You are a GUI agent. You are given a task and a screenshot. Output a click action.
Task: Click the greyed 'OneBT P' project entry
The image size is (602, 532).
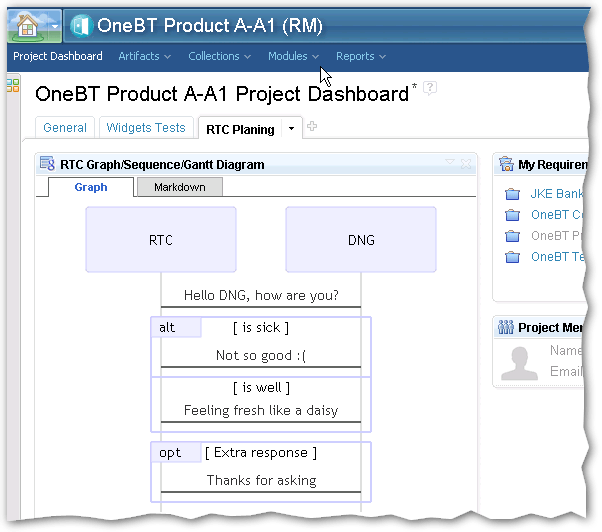point(557,235)
